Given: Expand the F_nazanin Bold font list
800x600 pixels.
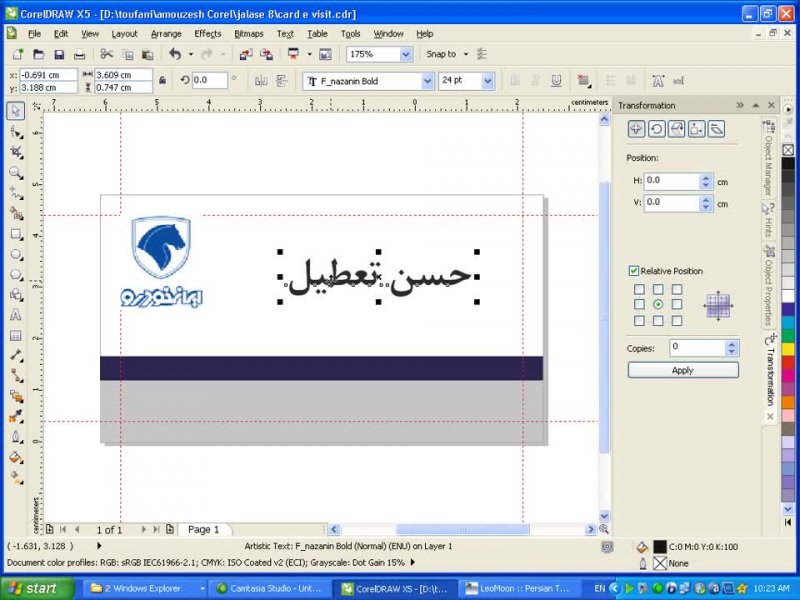Looking at the screenshot, I should pyautogui.click(x=427, y=80).
